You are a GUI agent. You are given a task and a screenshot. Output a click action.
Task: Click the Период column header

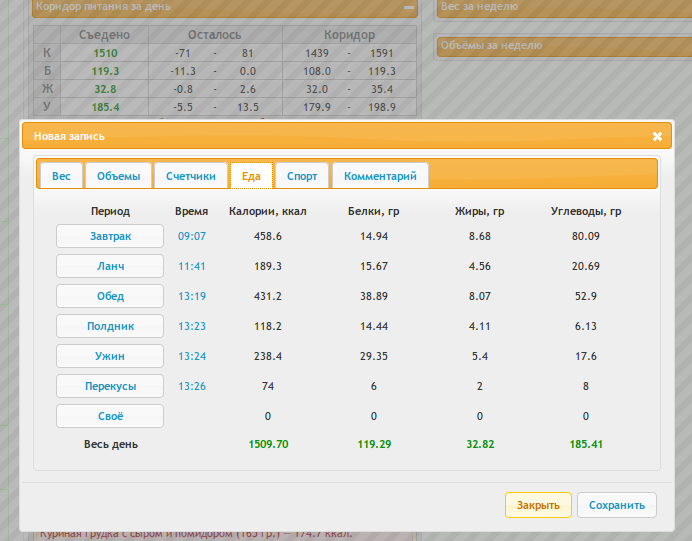[x=110, y=211]
